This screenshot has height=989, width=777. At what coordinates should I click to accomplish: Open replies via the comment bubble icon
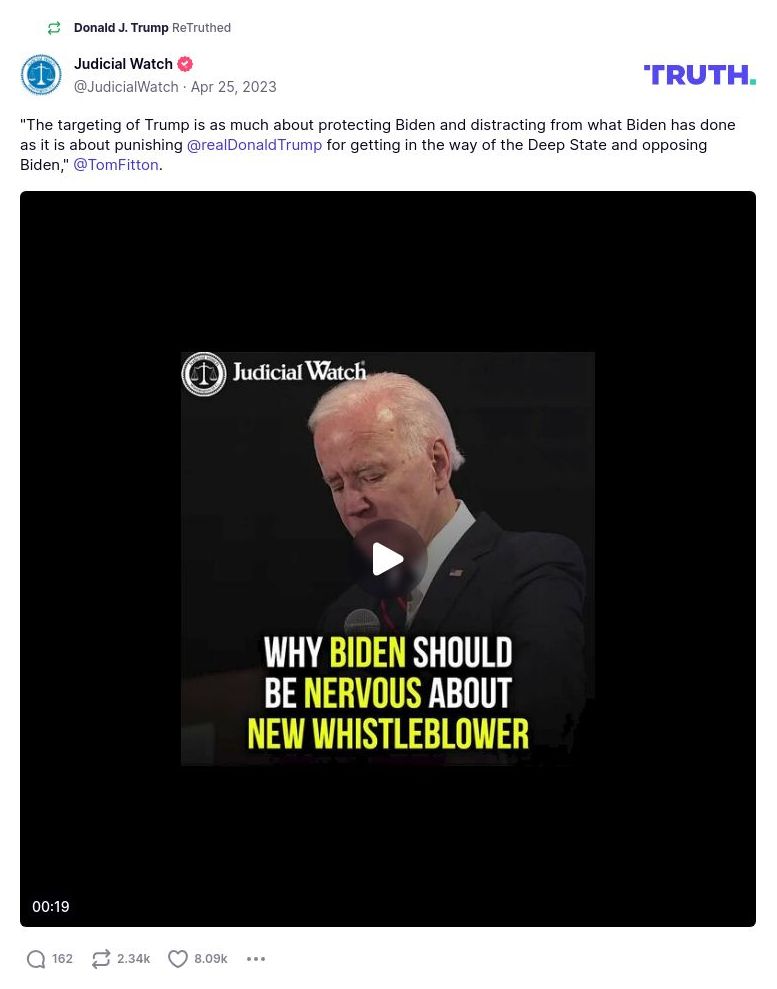coord(36,959)
